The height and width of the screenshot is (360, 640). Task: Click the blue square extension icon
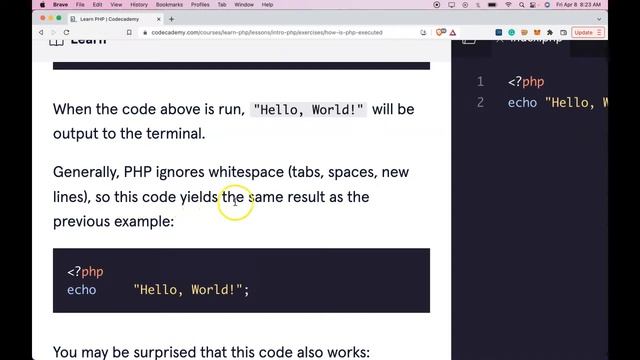(498, 32)
